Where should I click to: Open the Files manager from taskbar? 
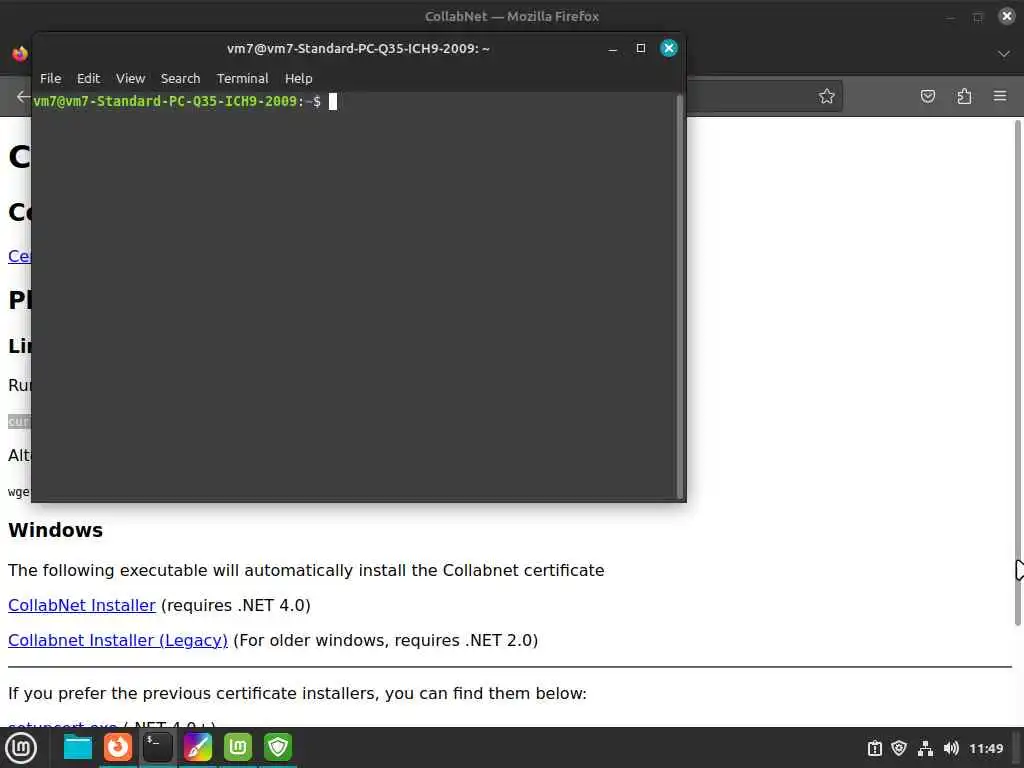[x=78, y=747]
